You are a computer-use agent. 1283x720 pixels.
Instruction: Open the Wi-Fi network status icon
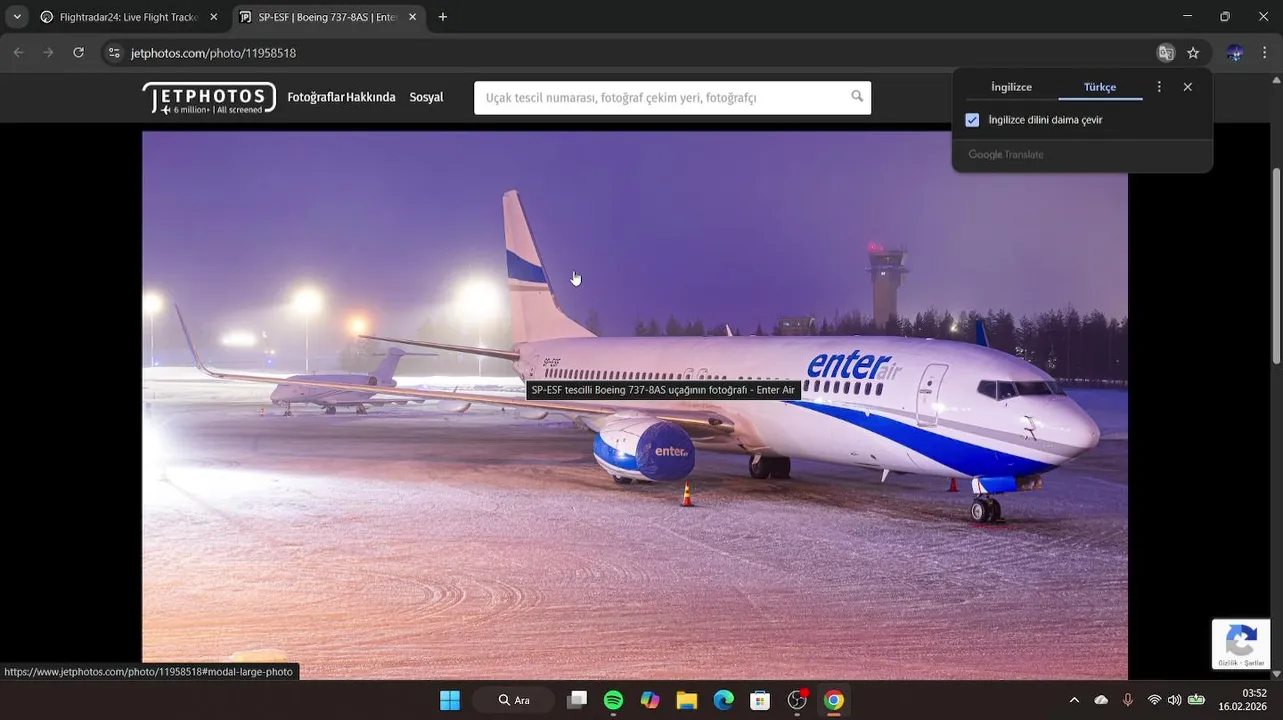[1154, 700]
